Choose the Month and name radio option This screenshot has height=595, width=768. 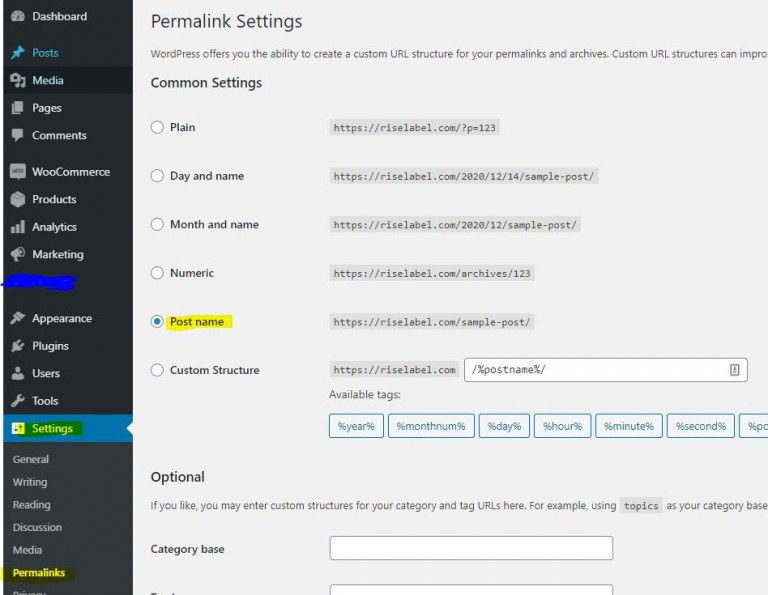click(x=157, y=224)
